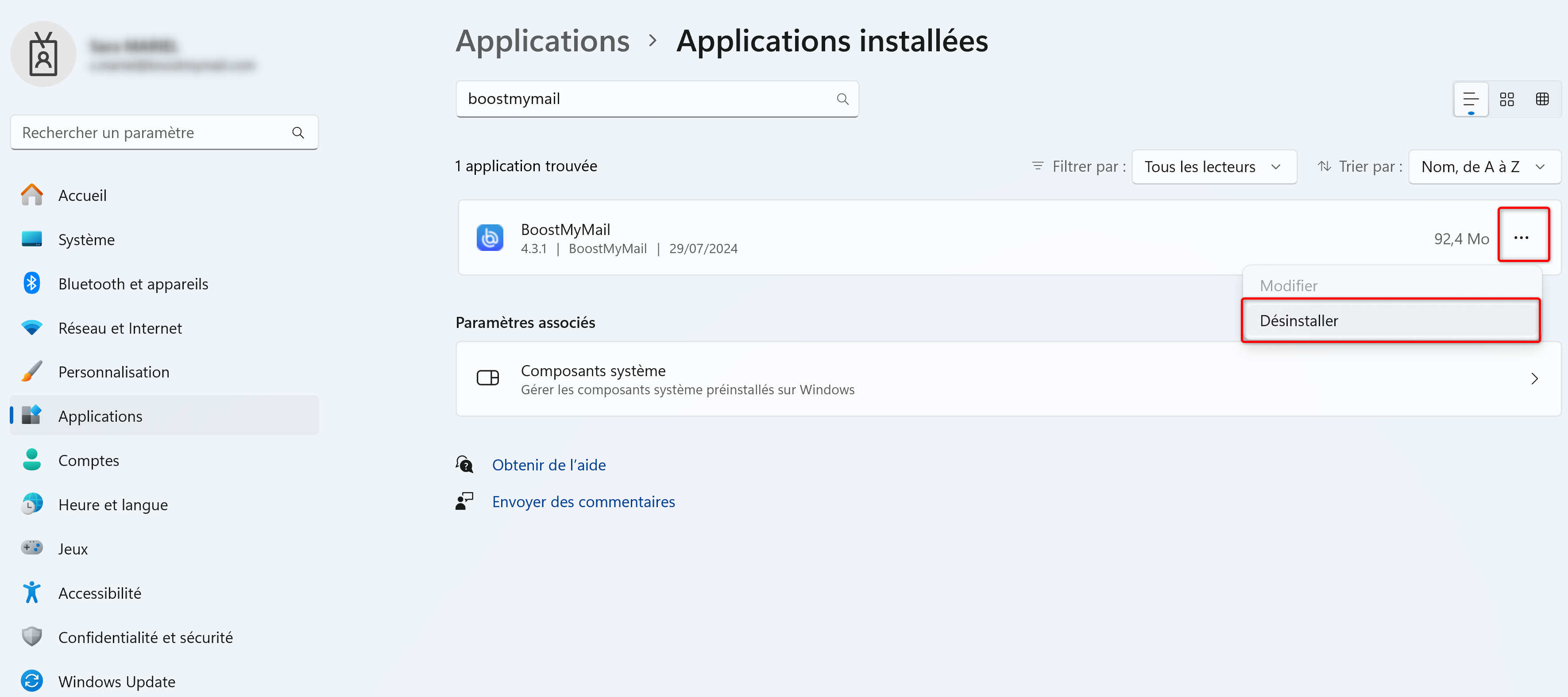Viewport: 1568px width, 697px height.
Task: Open the three-dots menu for BoostMyMail
Action: (x=1522, y=237)
